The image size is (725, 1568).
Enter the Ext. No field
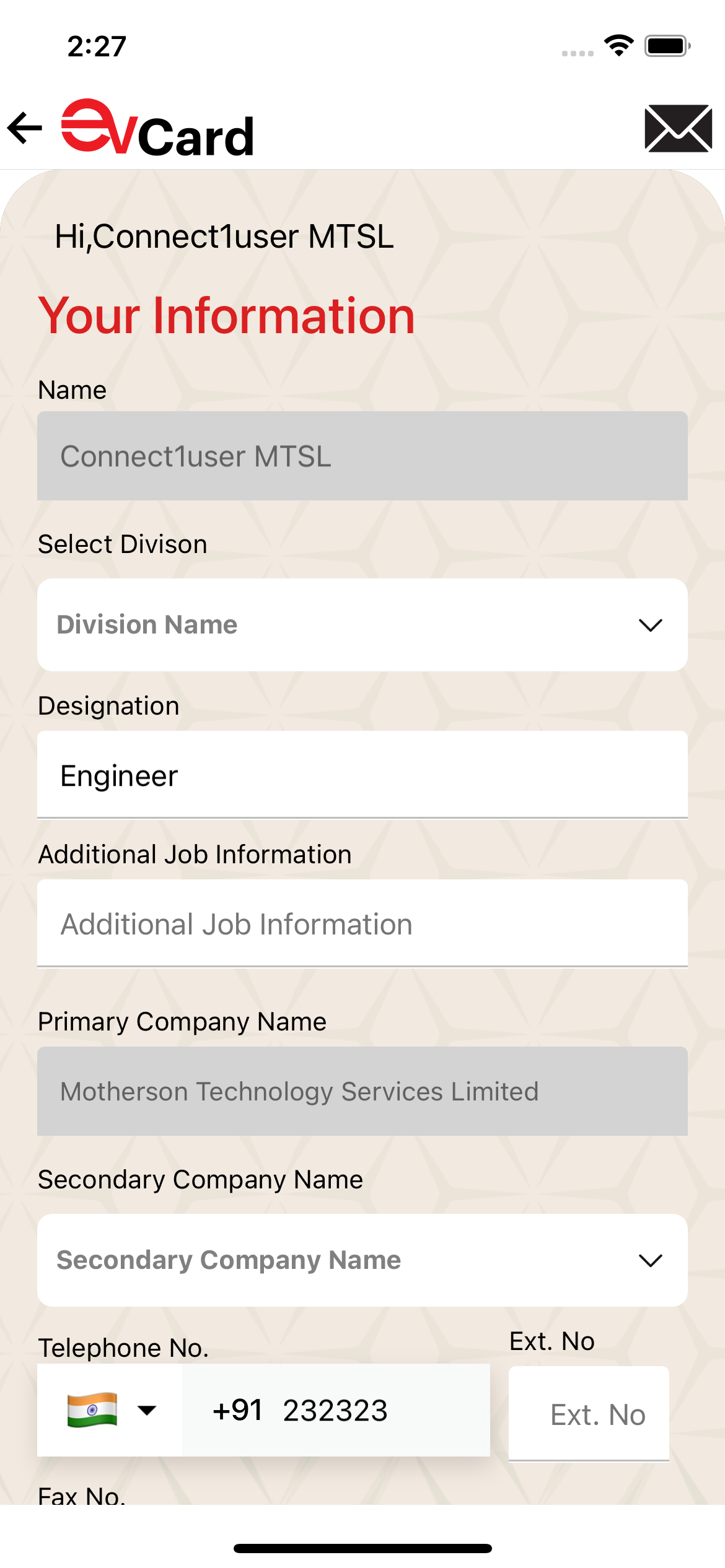pyautogui.click(x=589, y=1414)
